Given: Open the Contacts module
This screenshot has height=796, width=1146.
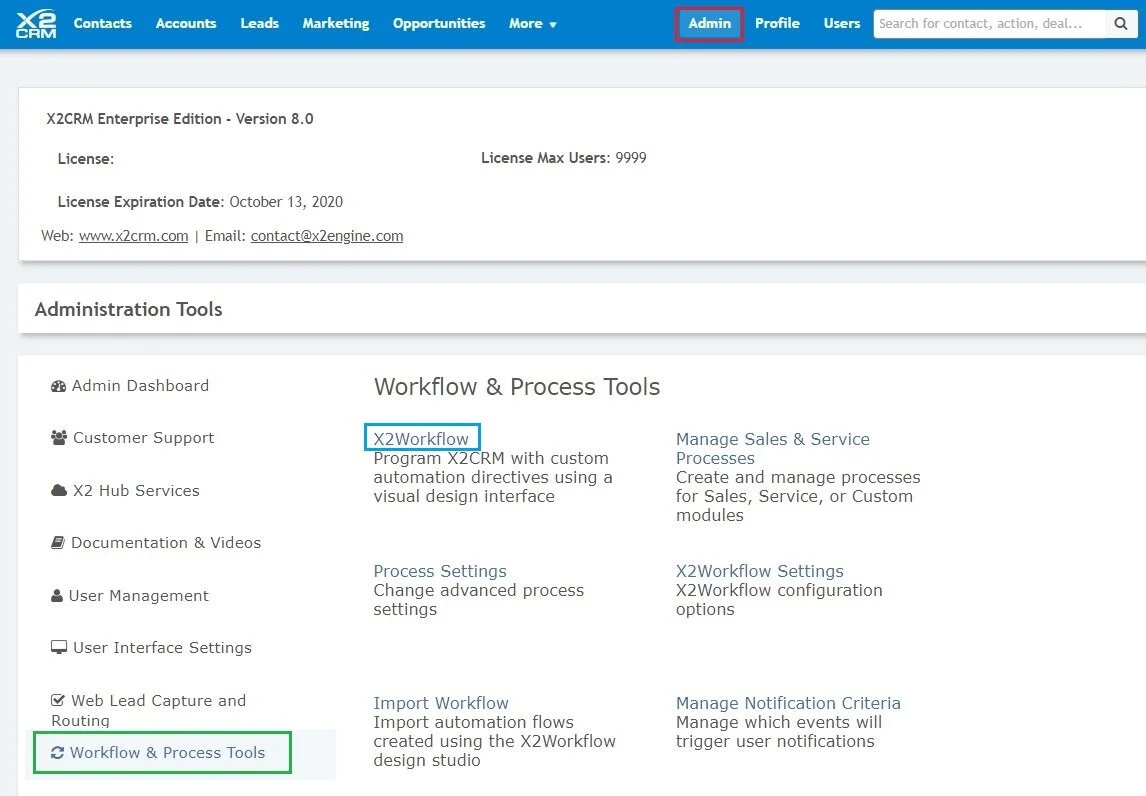Looking at the screenshot, I should pyautogui.click(x=103, y=23).
